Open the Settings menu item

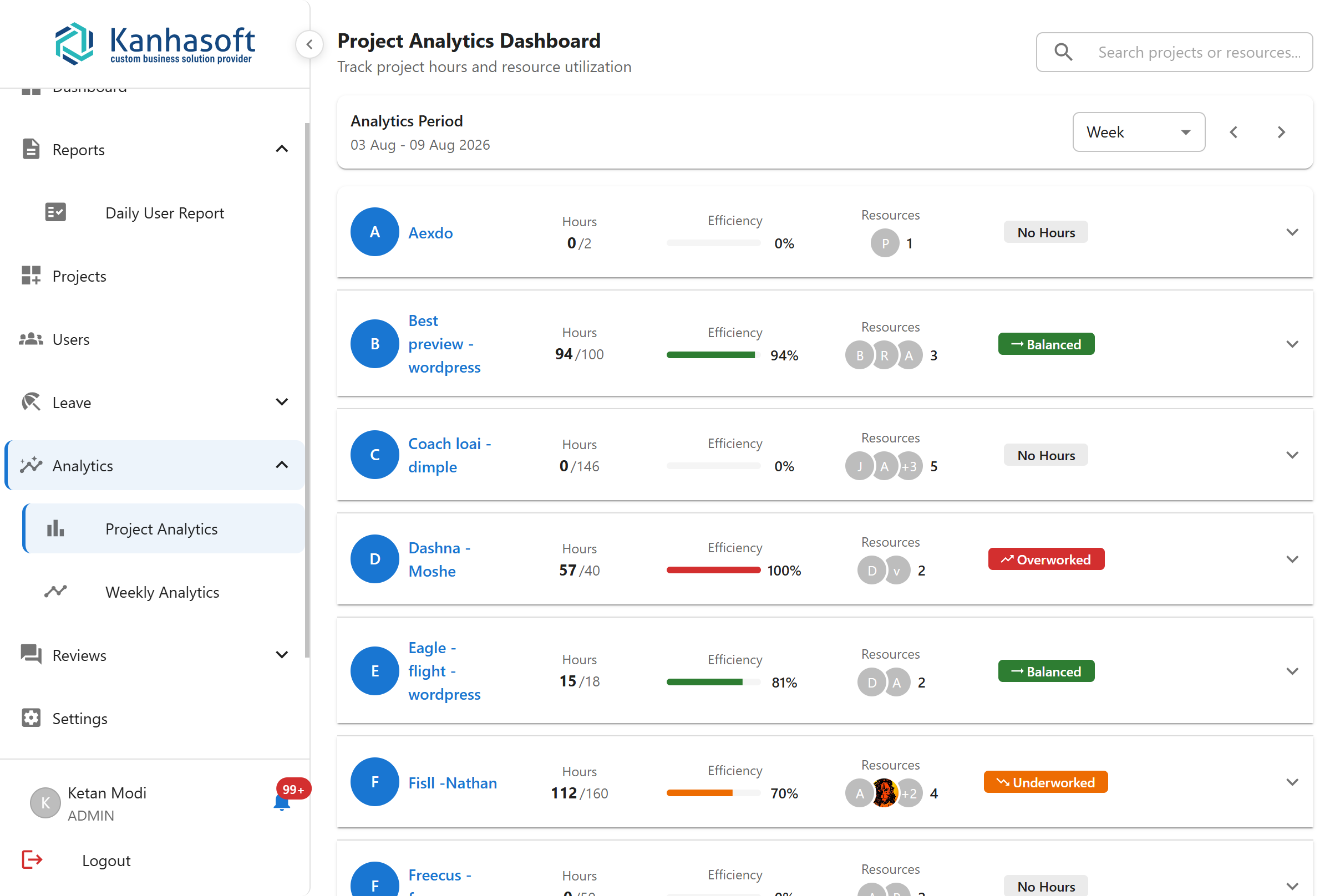(154, 717)
